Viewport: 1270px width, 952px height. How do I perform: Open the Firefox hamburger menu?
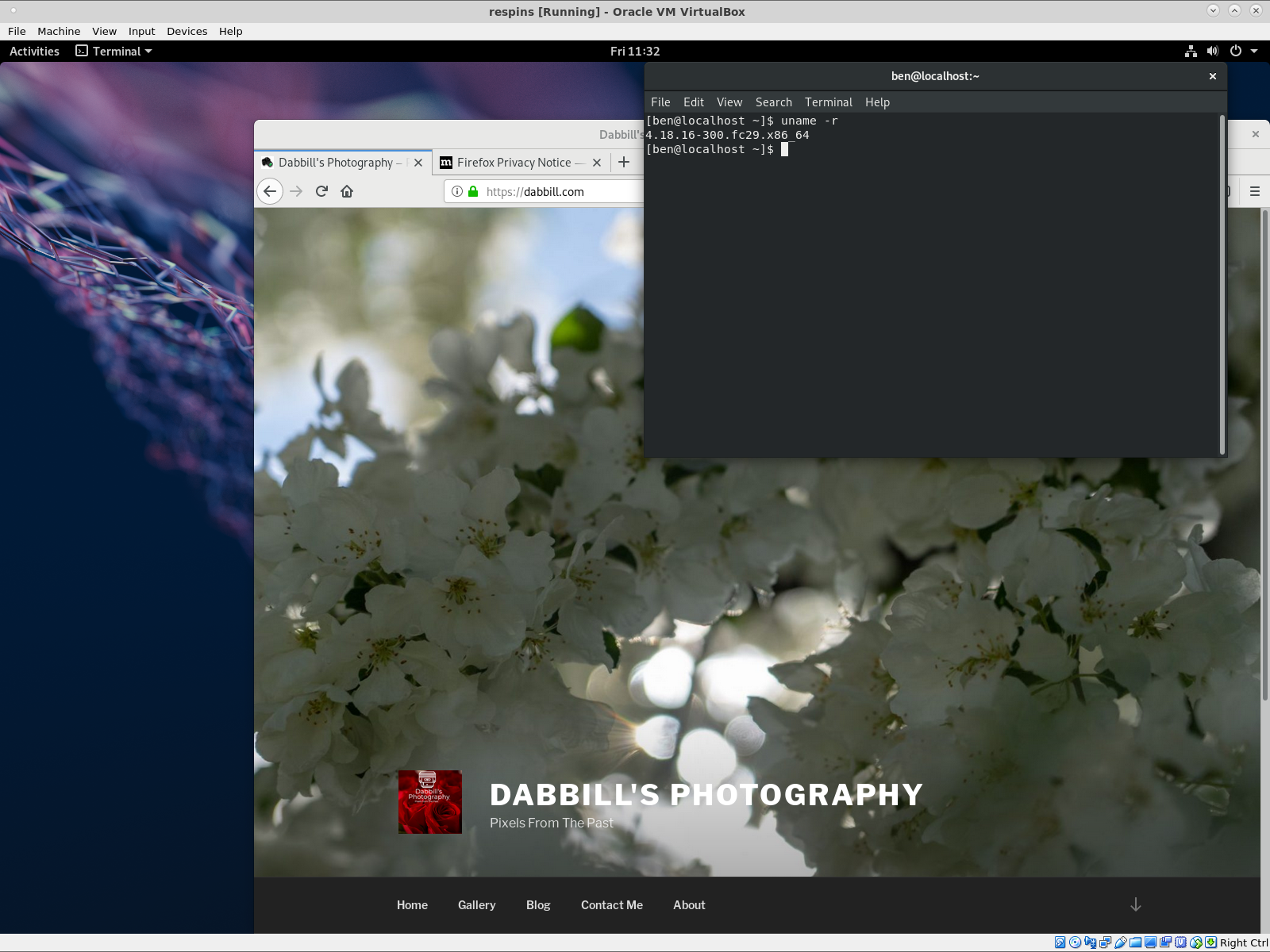click(x=1255, y=191)
